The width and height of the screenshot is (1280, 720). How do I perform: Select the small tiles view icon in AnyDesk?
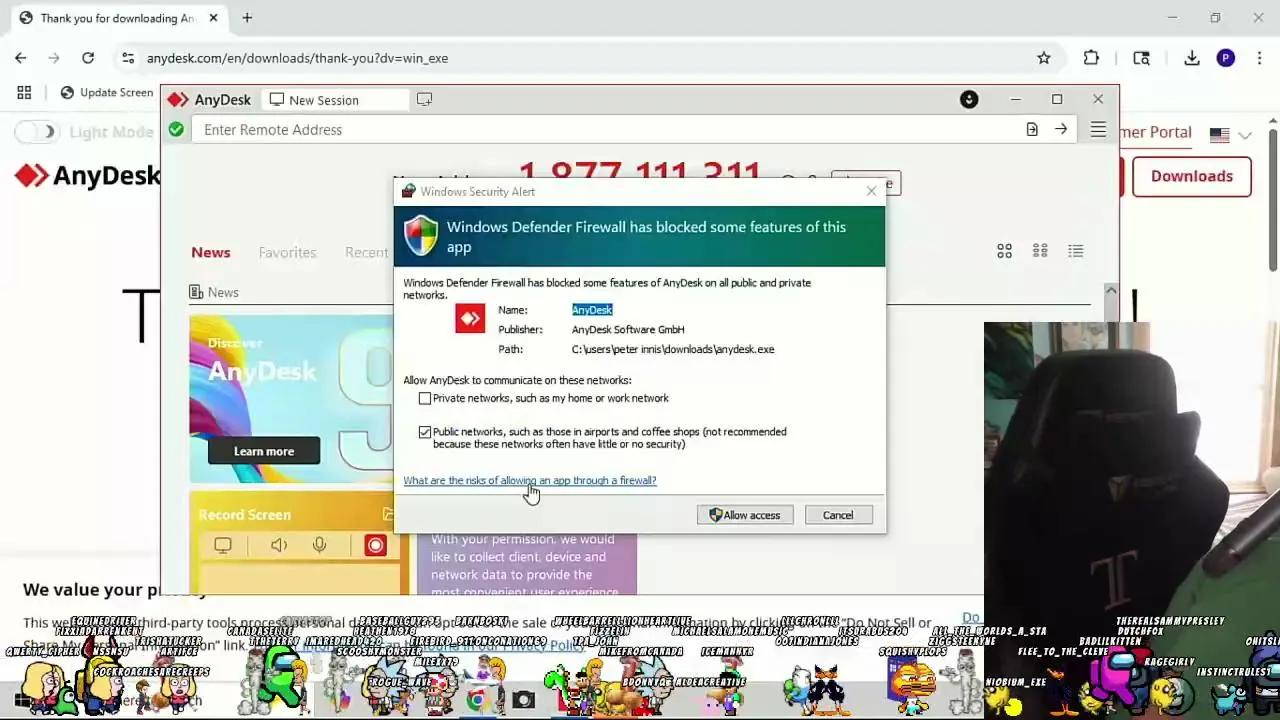tap(1040, 251)
